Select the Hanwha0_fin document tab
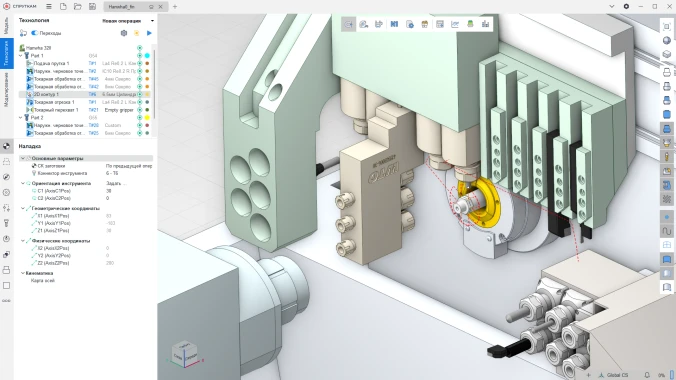 click(135, 7)
